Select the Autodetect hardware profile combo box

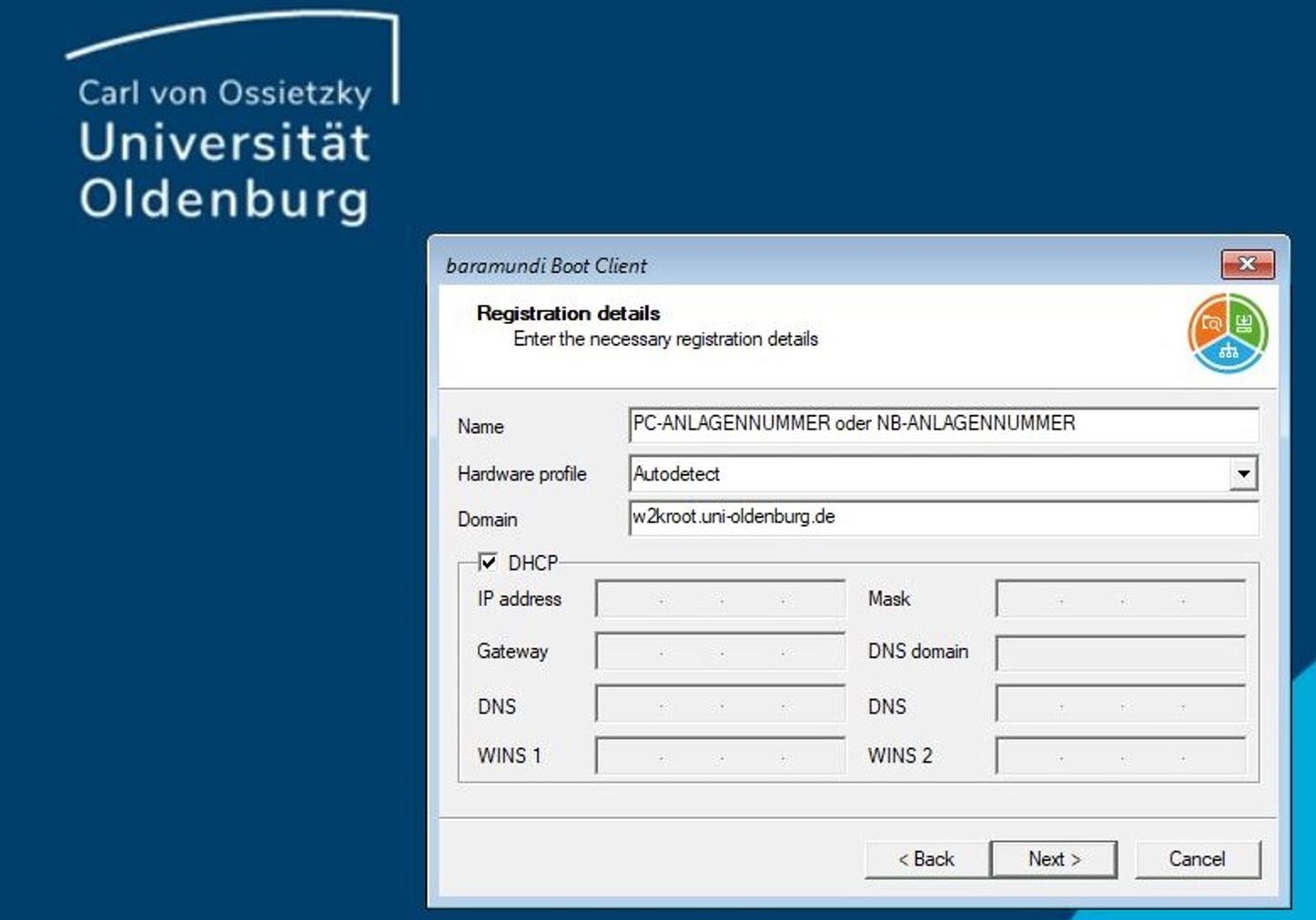928,473
